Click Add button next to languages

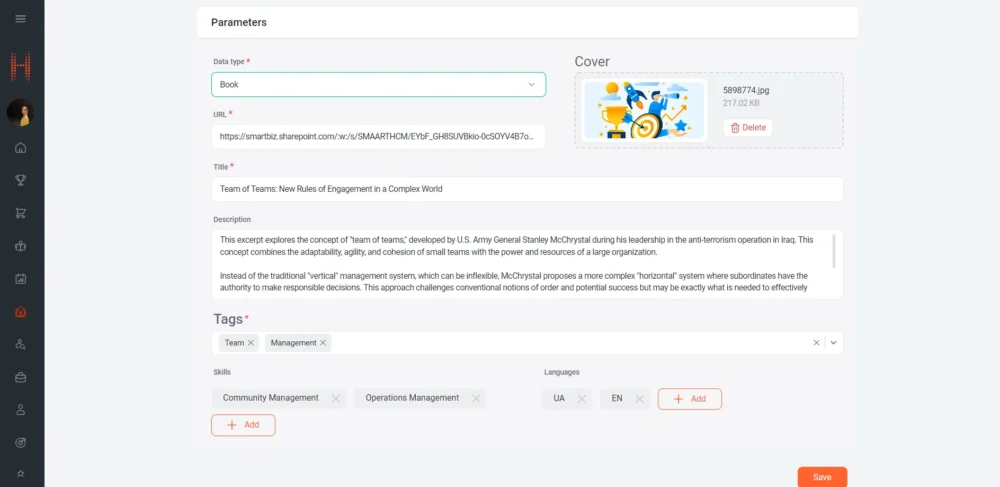click(689, 399)
